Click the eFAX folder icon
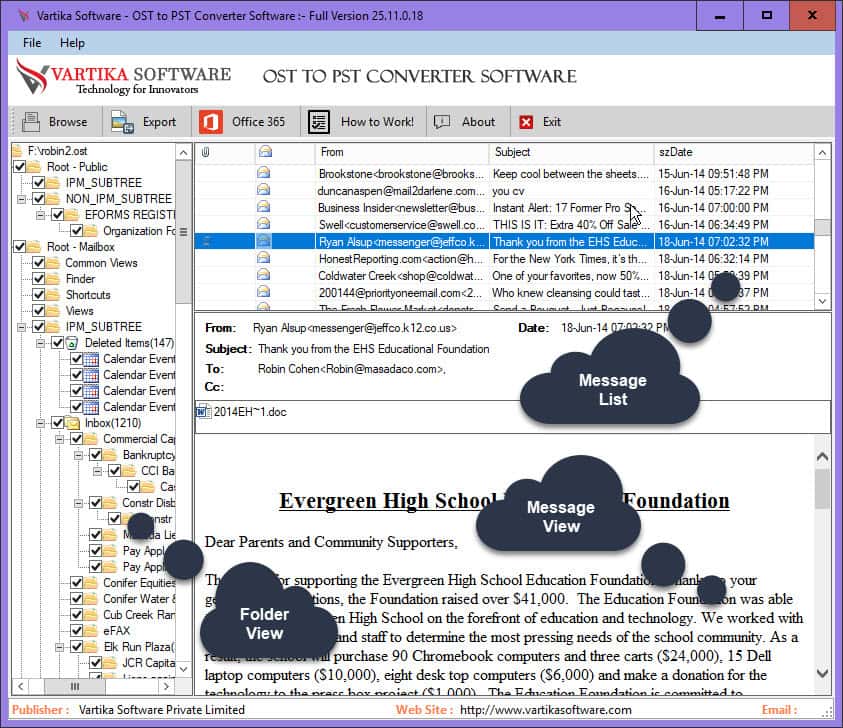Screen dimensions: 843x728 click(x=91, y=631)
